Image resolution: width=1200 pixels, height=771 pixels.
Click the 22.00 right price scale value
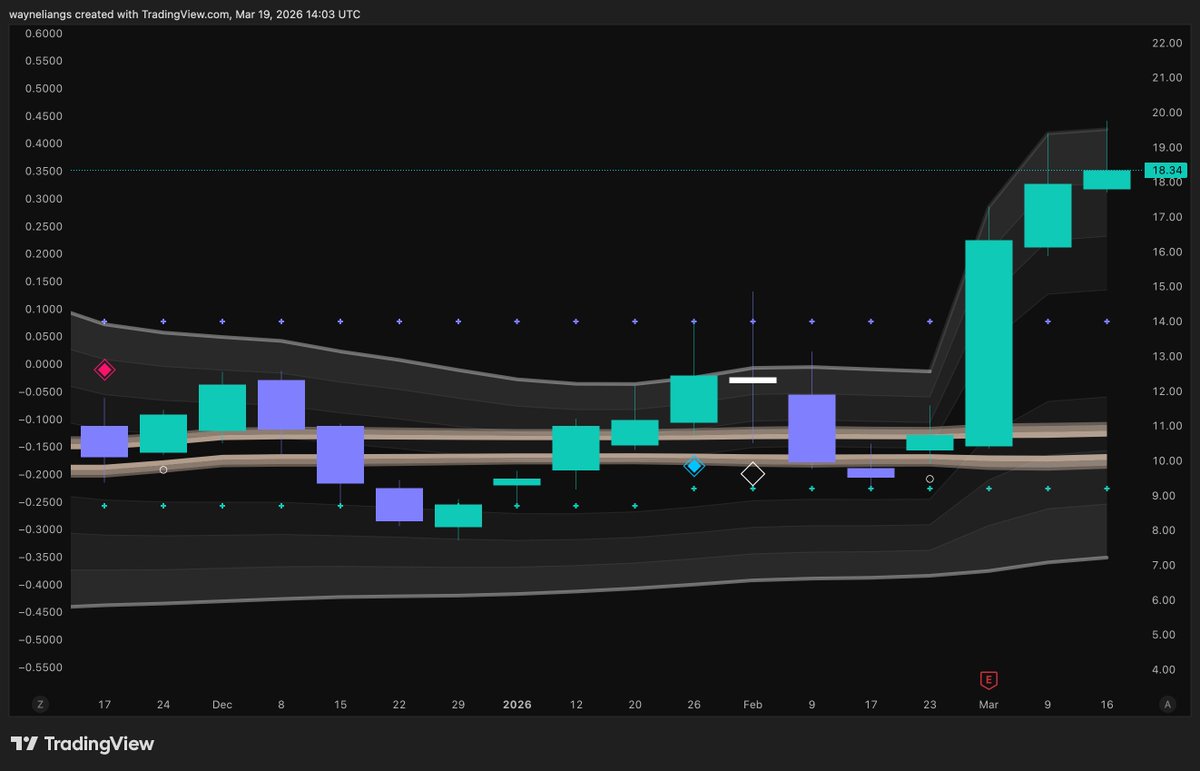pos(1167,43)
